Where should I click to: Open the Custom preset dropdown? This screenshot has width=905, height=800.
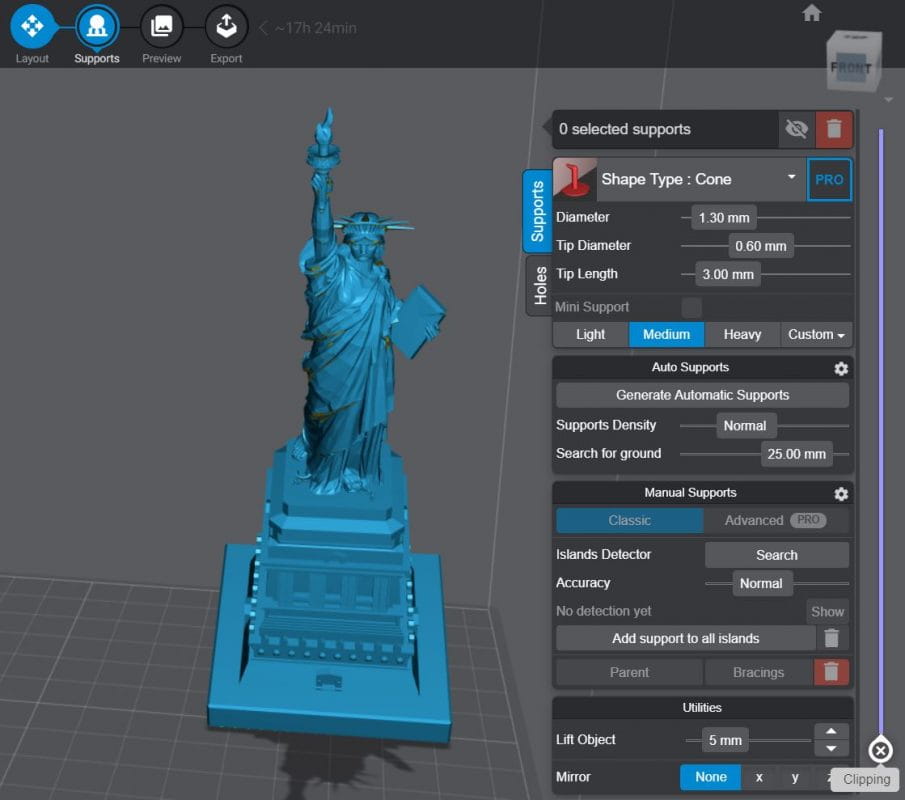[816, 335]
